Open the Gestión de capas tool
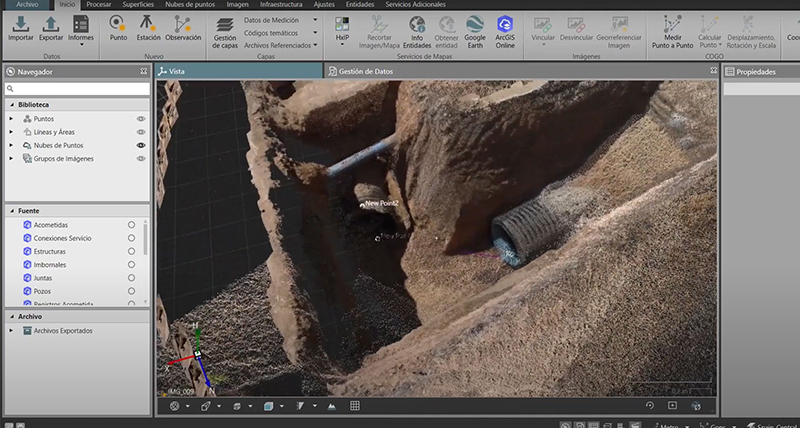This screenshot has width=800, height=428. point(225,25)
